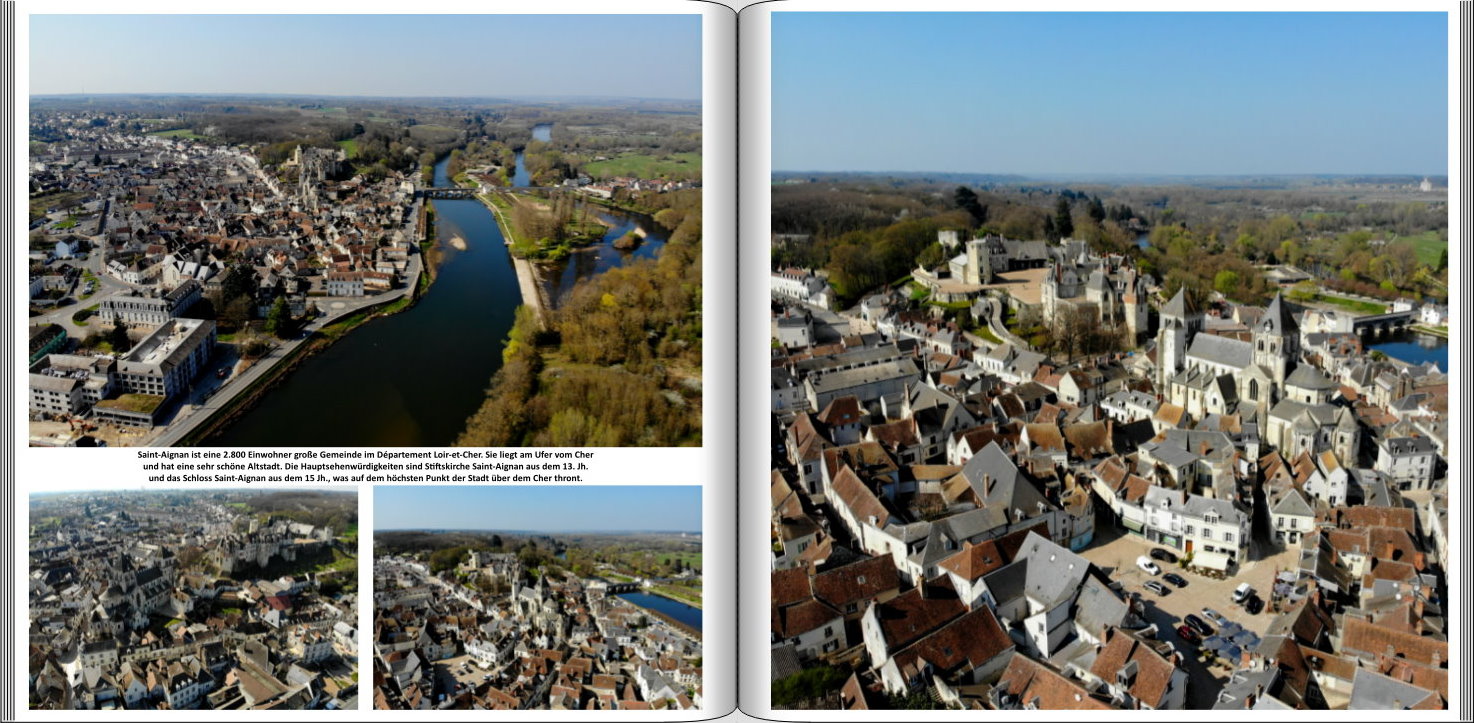Click the caption line starting 'und hat eine sehr schöne Altstadt'

pos(365,467)
